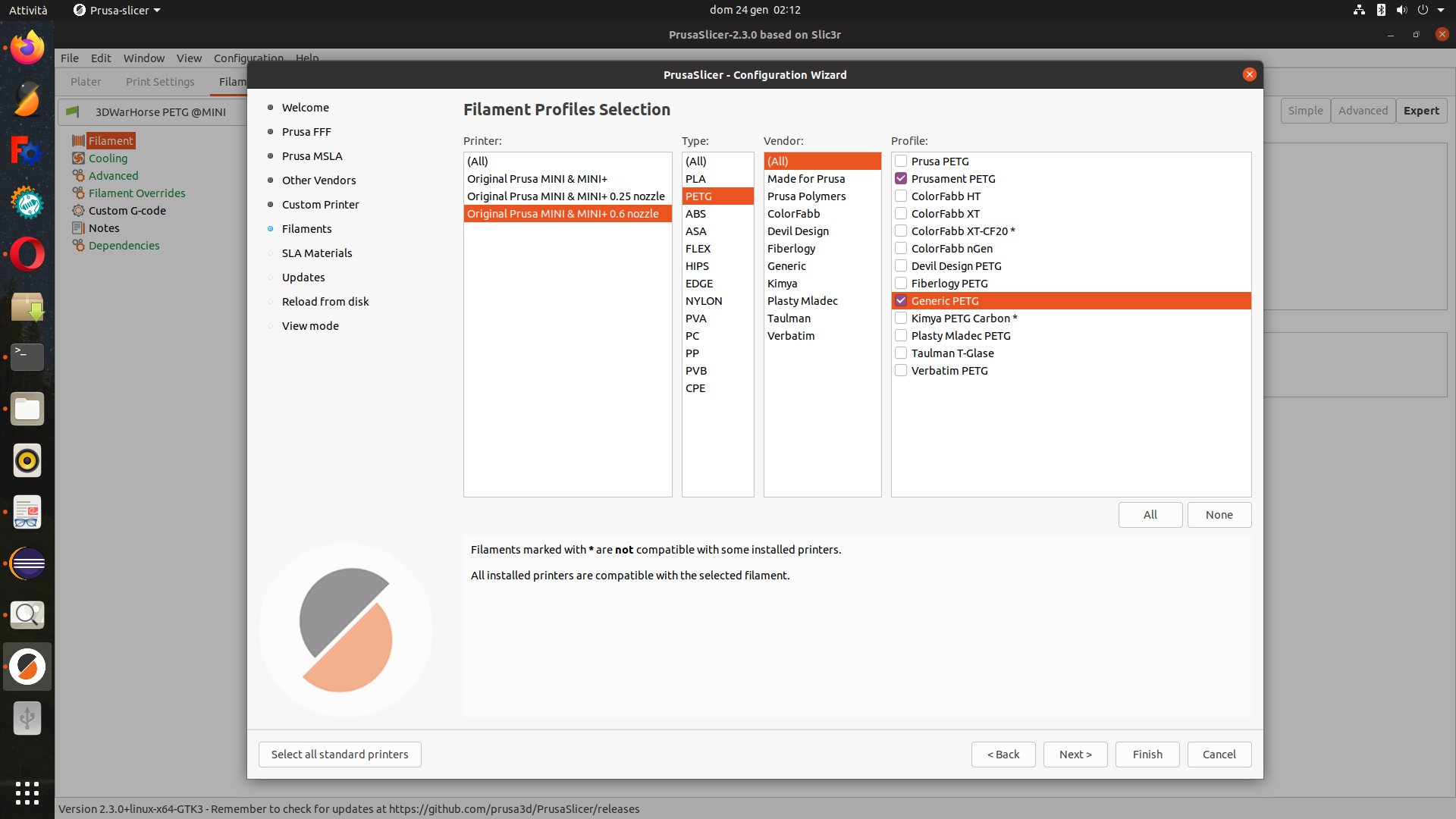Click the Custom G-code gear icon
This screenshot has width=1456, height=819.
(78, 210)
